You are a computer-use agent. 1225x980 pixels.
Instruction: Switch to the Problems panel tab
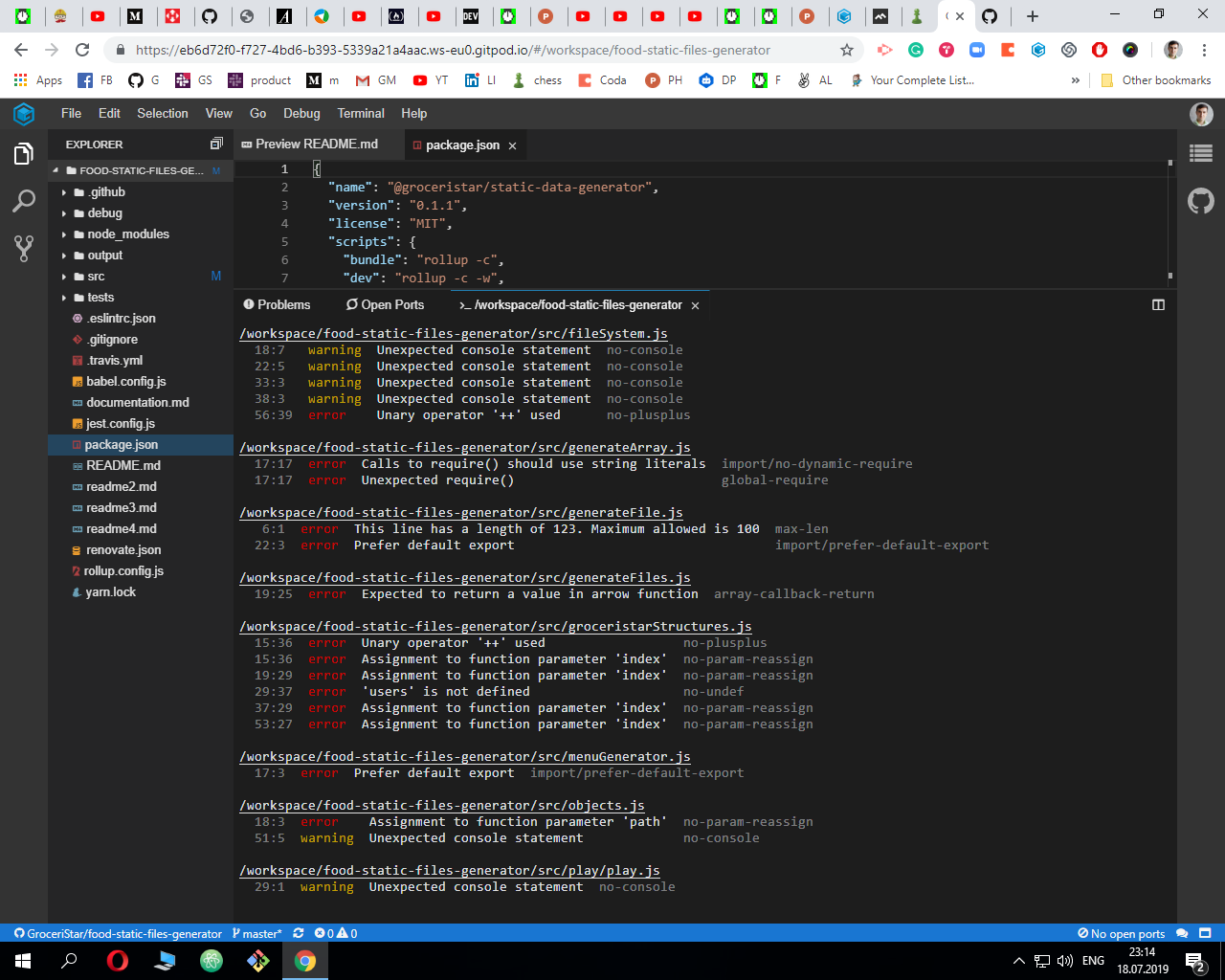pyautogui.click(x=277, y=304)
